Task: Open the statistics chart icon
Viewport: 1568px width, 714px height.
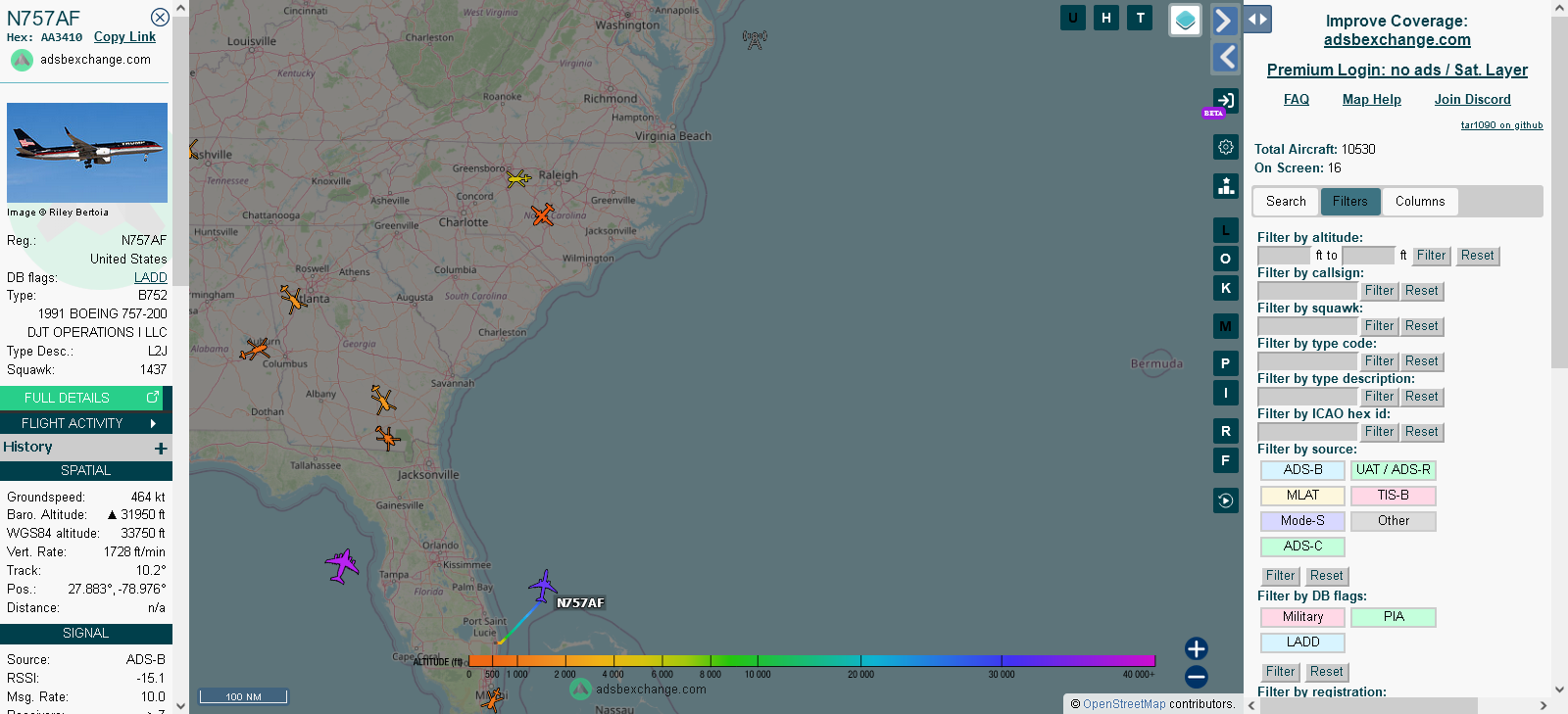Action: 1226,186
